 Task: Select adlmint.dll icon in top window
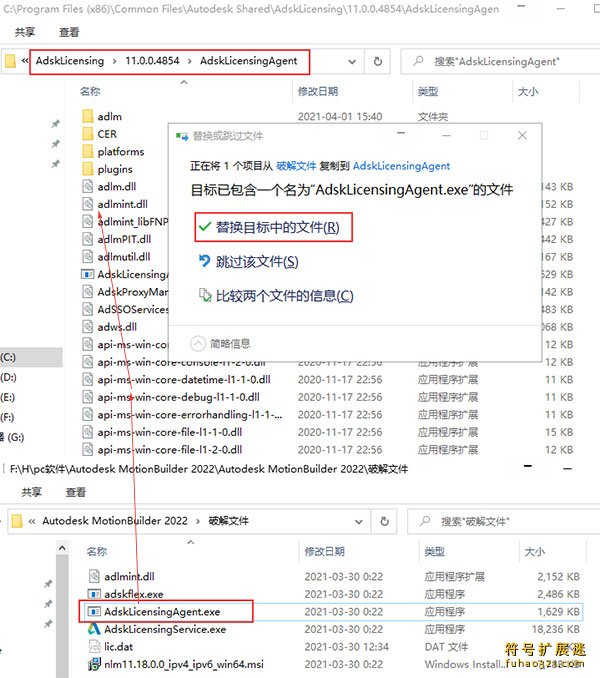click(88, 204)
